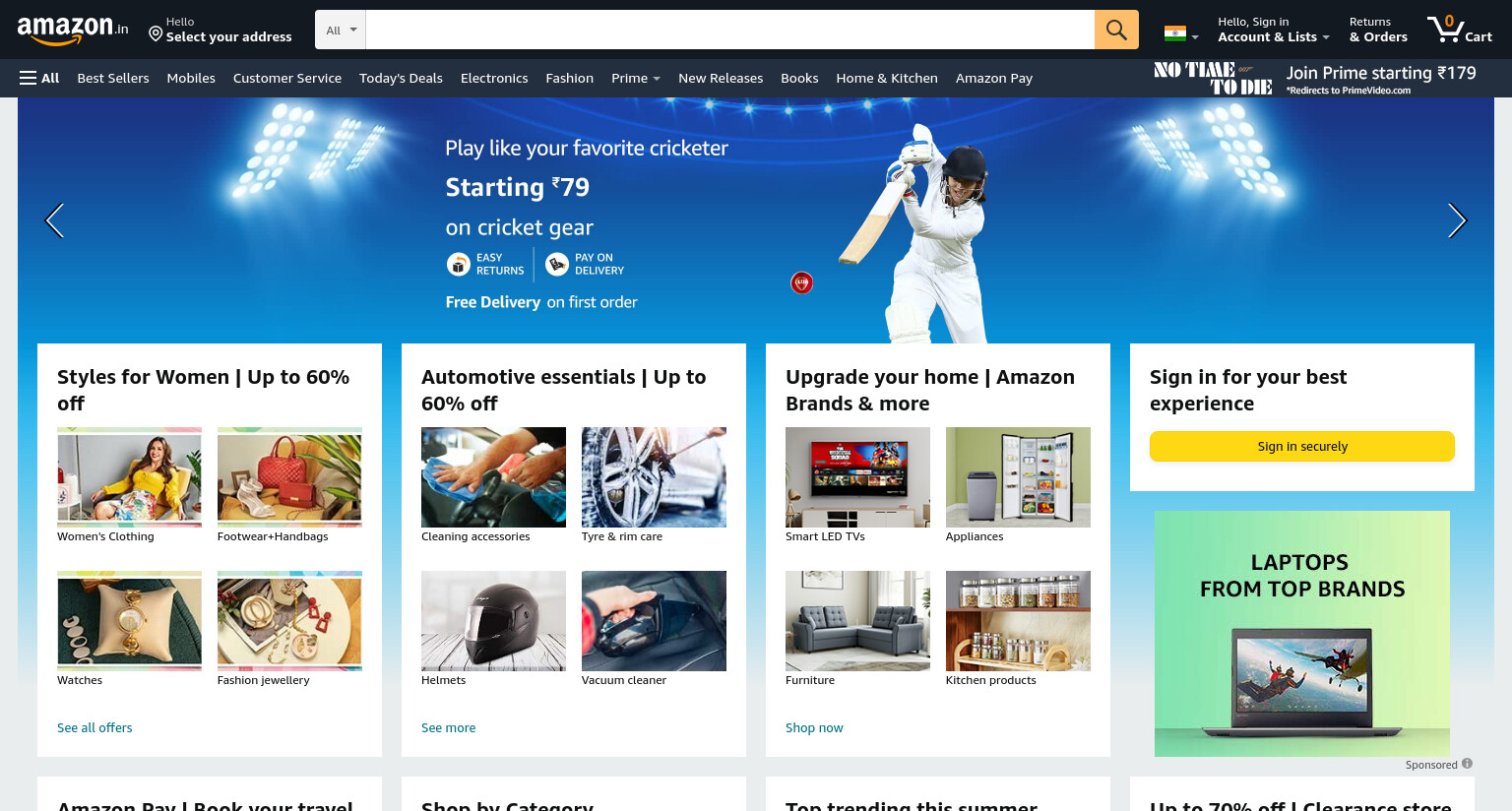Click Styles for Women card heading
This screenshot has width=1512, height=811.
(x=203, y=390)
